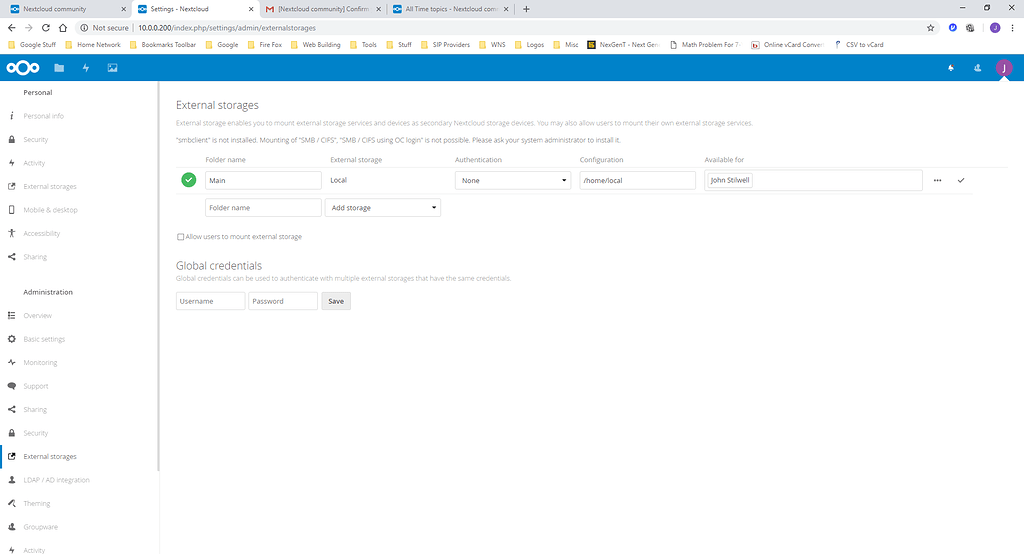Save the global credentials
This screenshot has width=1024, height=554.
tap(336, 301)
